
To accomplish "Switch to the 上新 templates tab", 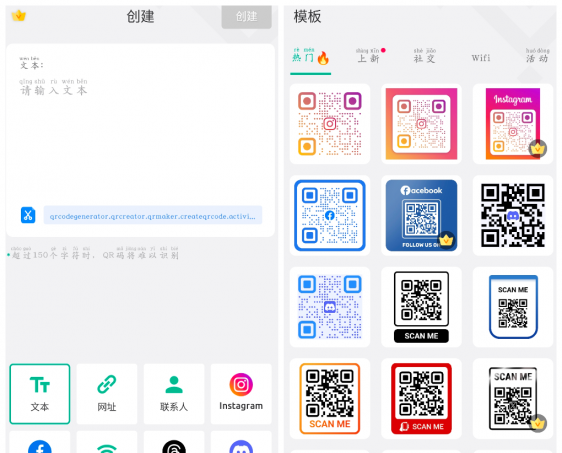I will [368, 56].
